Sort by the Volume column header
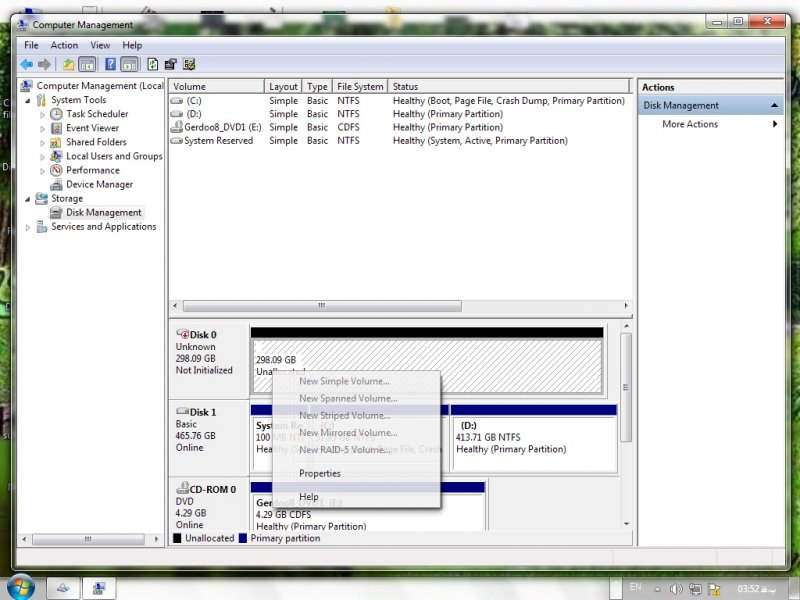The width and height of the screenshot is (800, 600). tap(217, 86)
